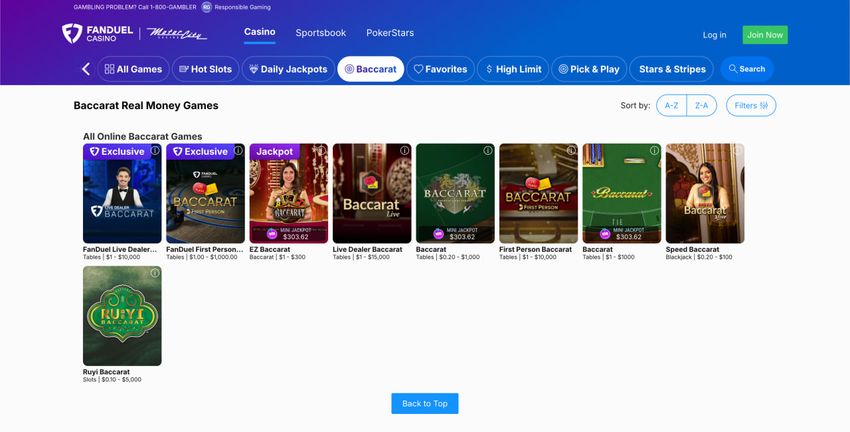The height and width of the screenshot is (432, 850).
Task: Click the 'Speed Baccarat' title text
Action: pyautogui.click(x=692, y=249)
